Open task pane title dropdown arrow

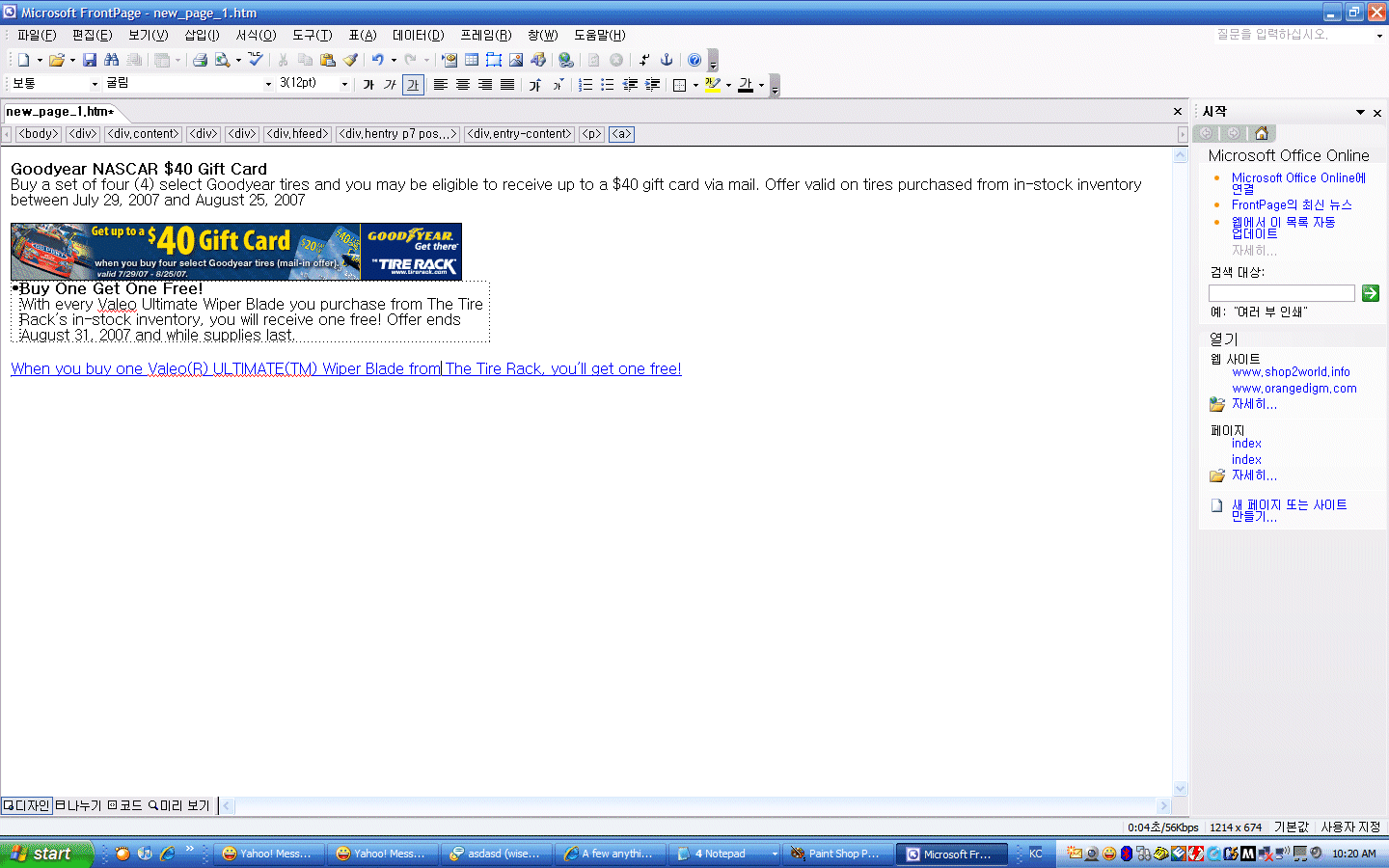click(1361, 112)
